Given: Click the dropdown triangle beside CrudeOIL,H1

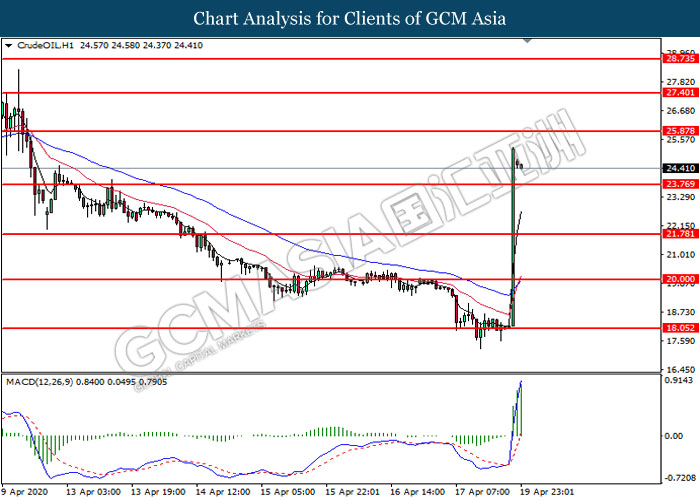Looking at the screenshot, I should 9,46.
